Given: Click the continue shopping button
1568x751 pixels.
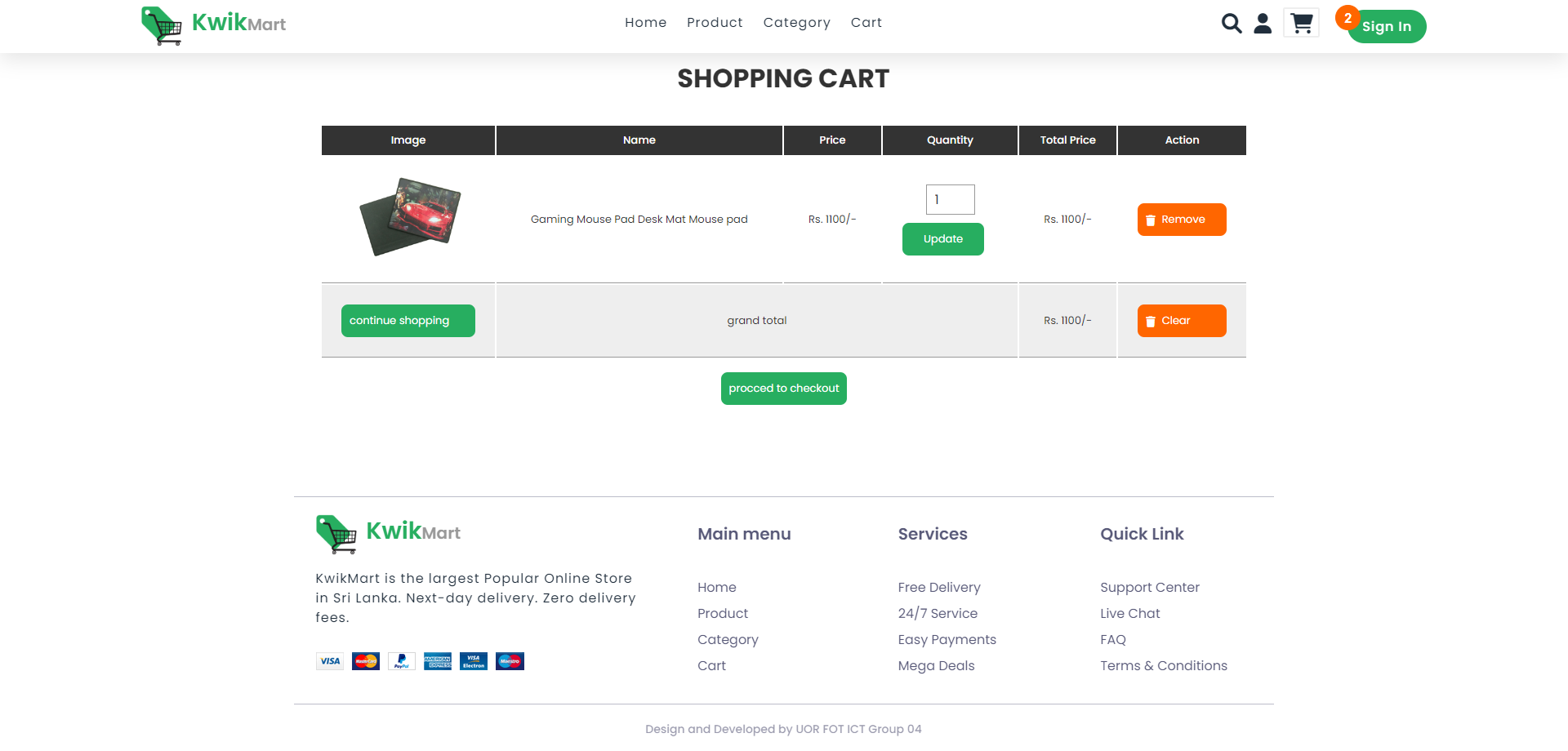Looking at the screenshot, I should pos(408,320).
